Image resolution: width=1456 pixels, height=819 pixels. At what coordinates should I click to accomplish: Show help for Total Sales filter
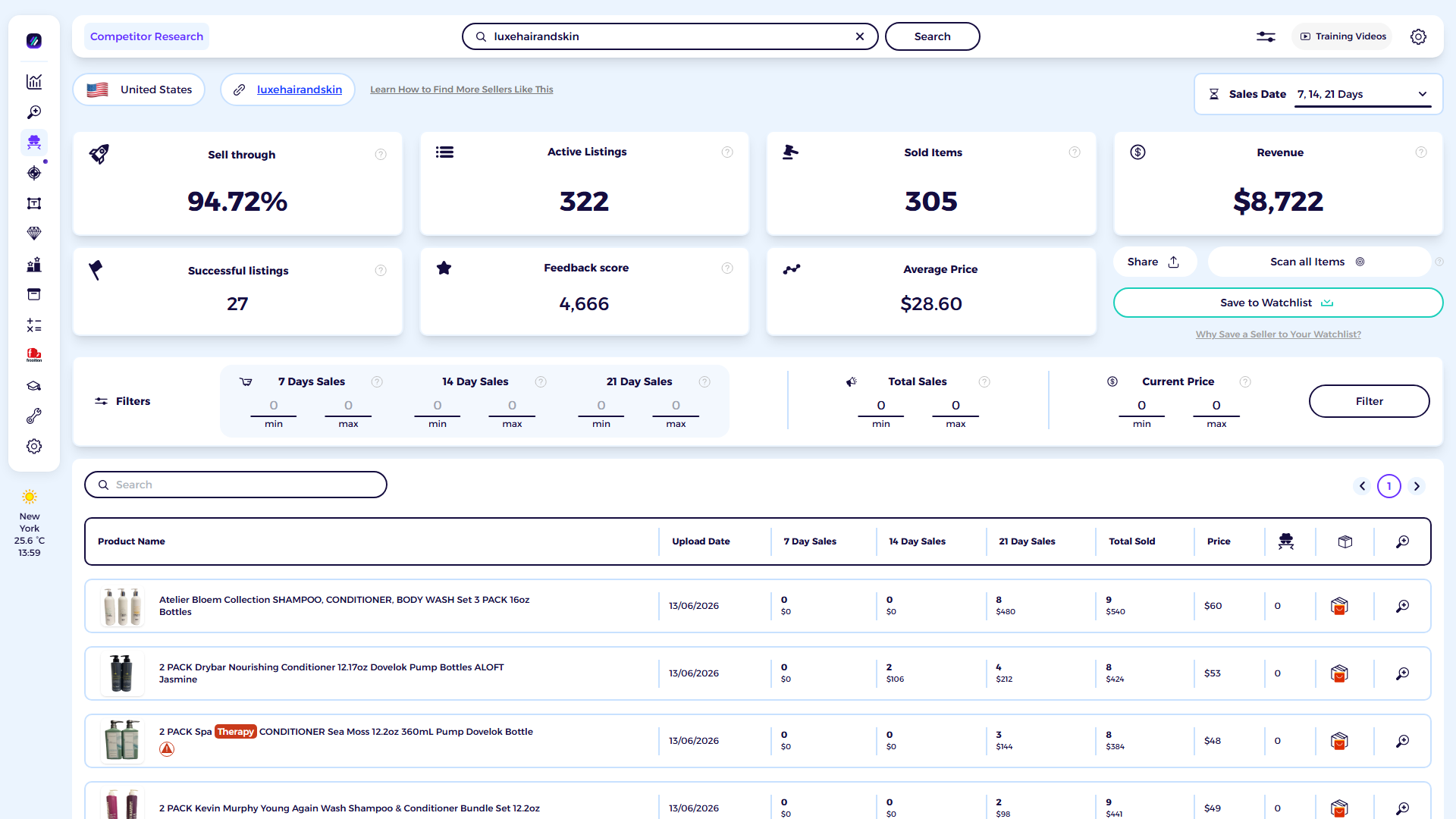tap(984, 382)
